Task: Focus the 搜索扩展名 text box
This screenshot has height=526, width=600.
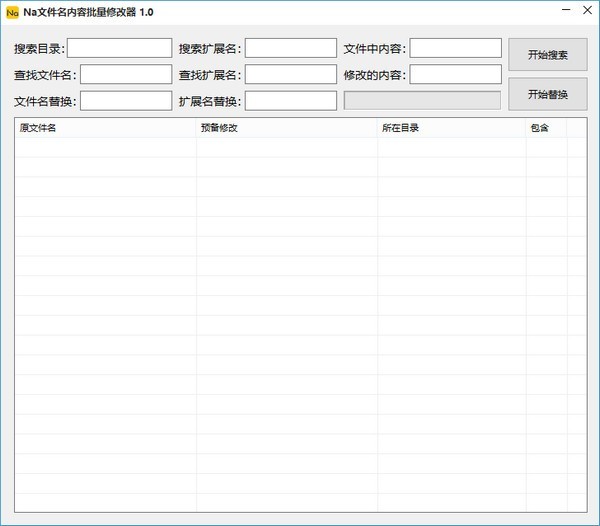Action: (x=290, y=48)
